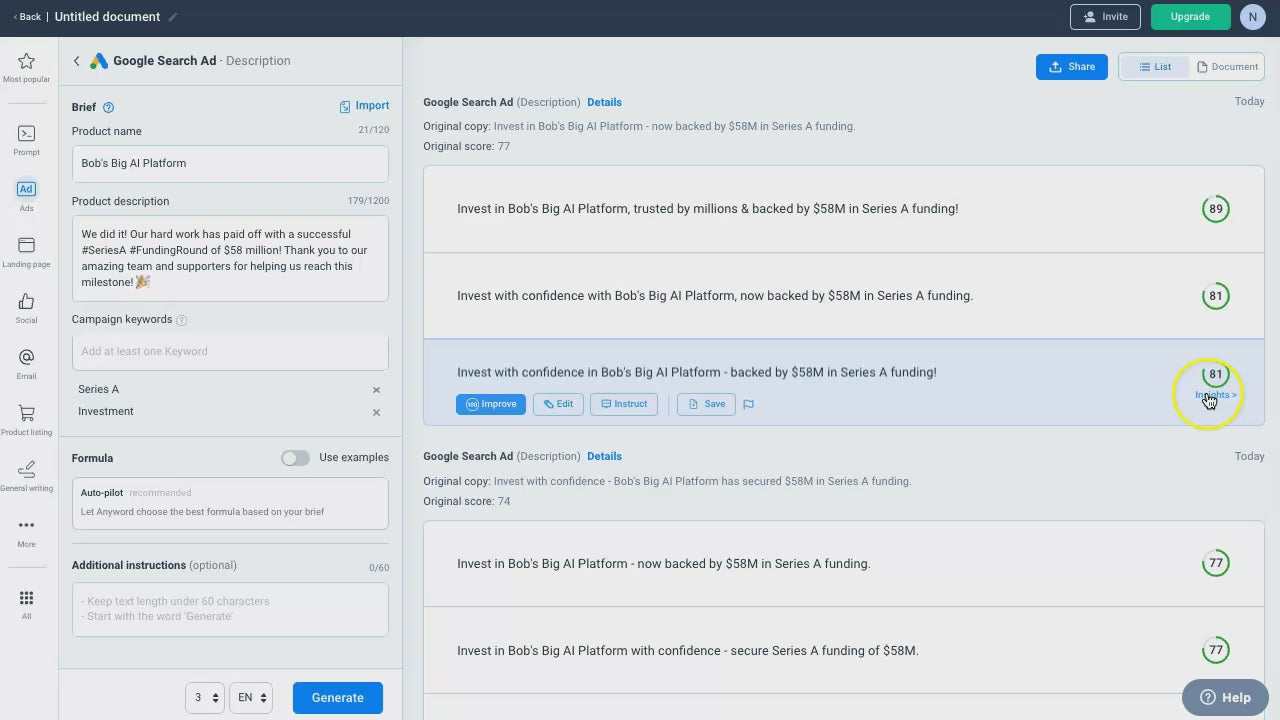The width and height of the screenshot is (1280, 720).
Task: Select the 'trusted by millions' ad variation
Action: tap(844, 209)
